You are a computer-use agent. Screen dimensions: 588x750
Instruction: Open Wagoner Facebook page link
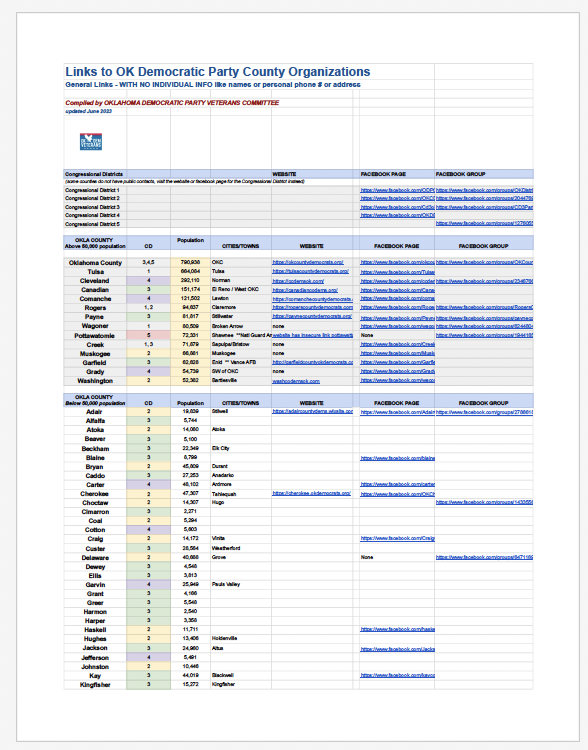397,326
